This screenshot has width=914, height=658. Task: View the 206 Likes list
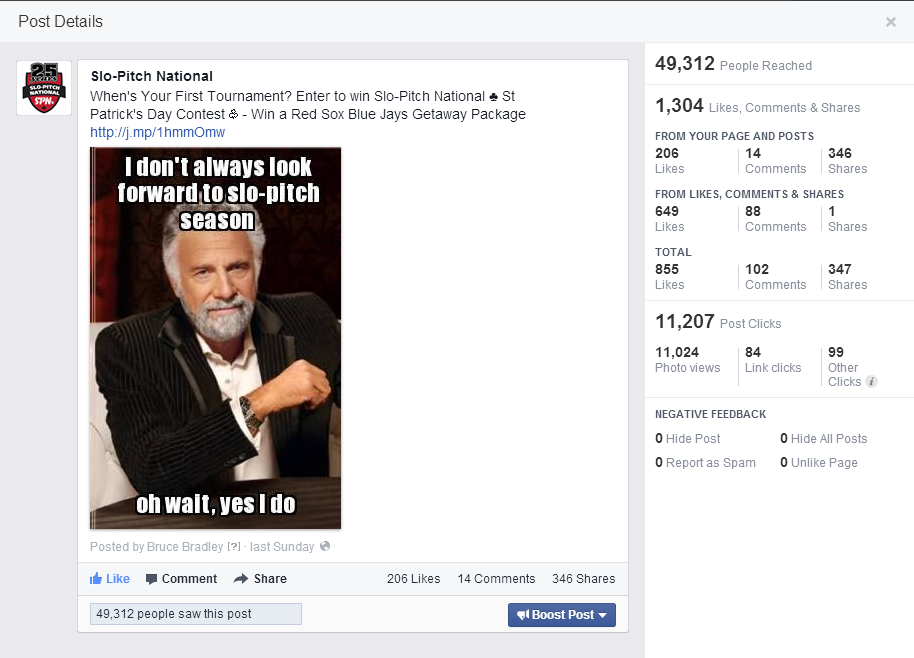413,579
